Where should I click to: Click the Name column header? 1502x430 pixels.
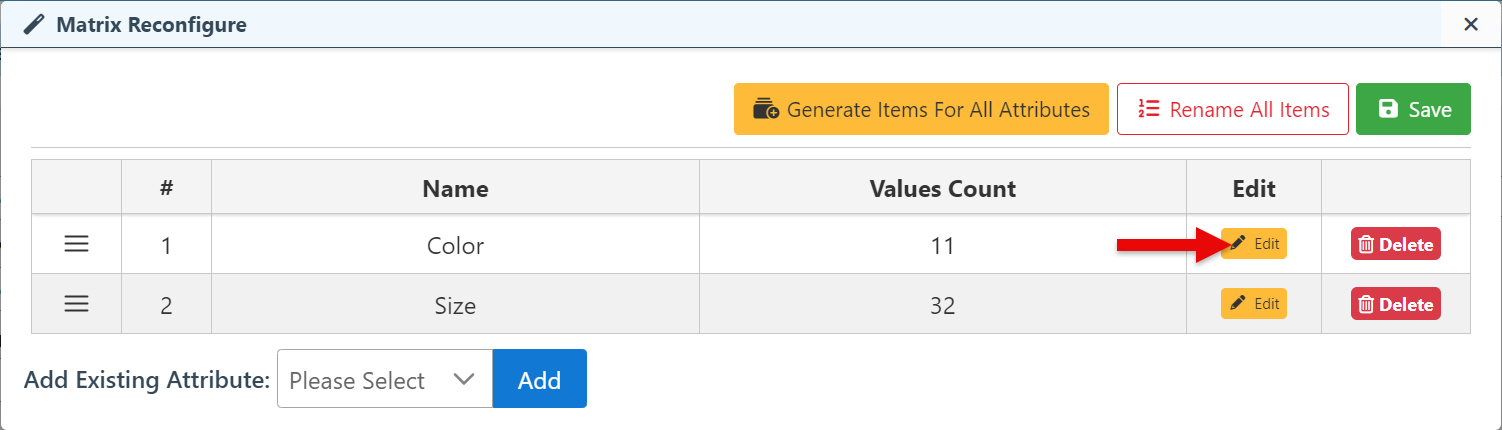click(x=455, y=188)
